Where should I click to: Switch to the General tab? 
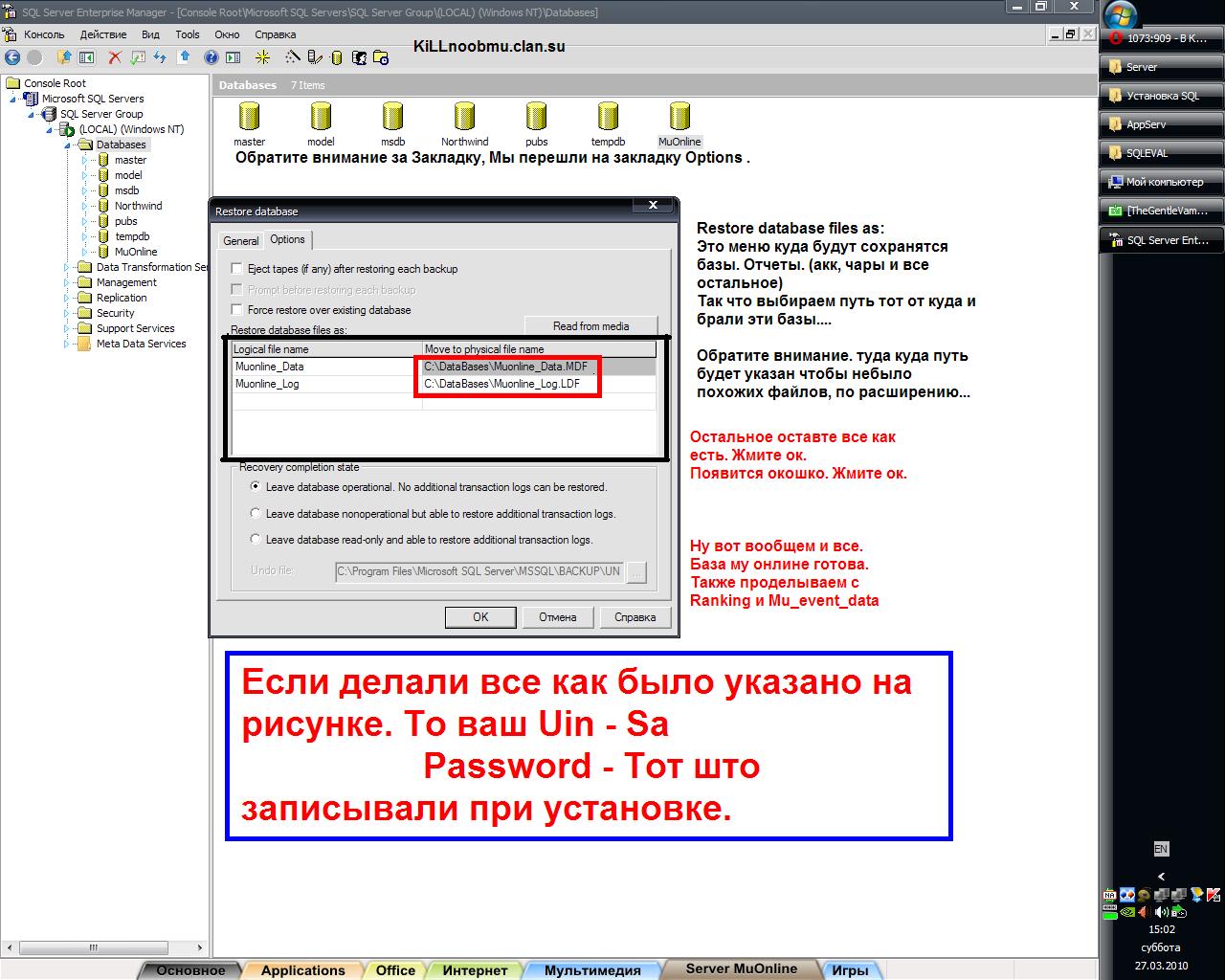(x=240, y=241)
